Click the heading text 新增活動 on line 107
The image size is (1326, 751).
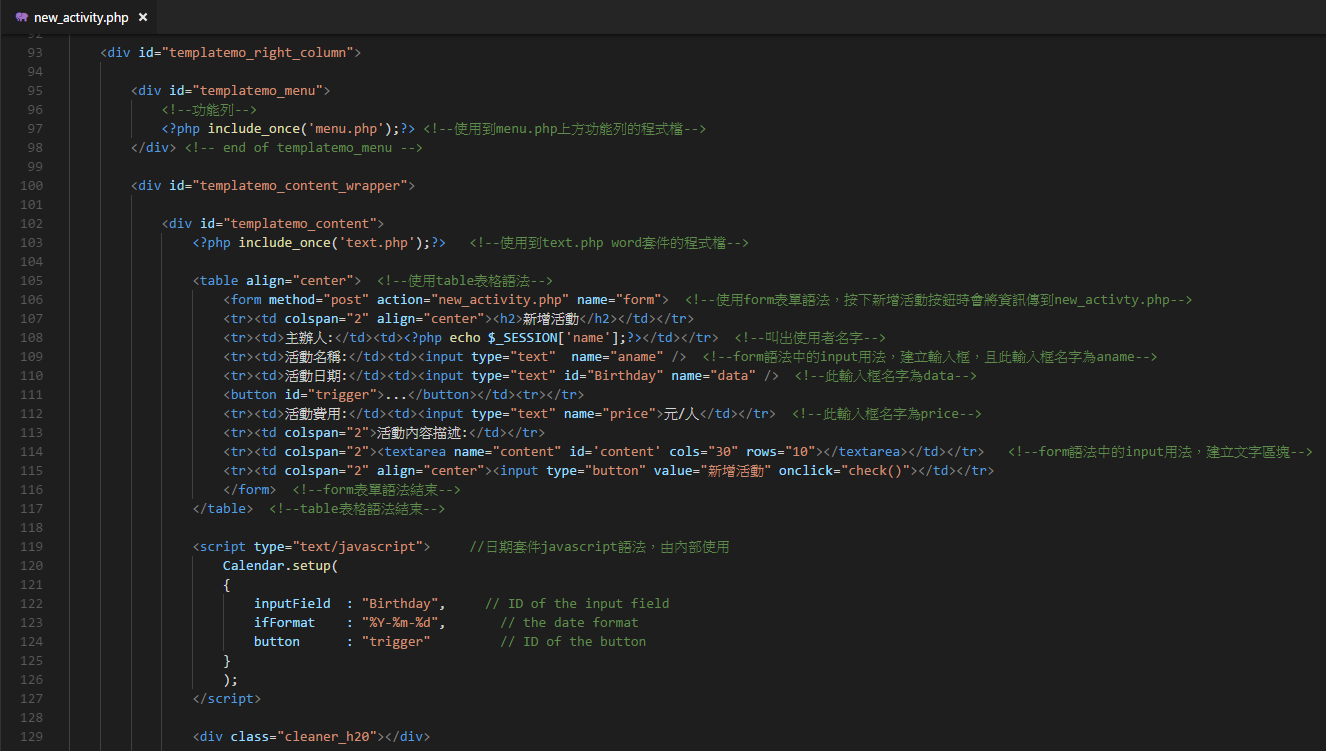551,318
